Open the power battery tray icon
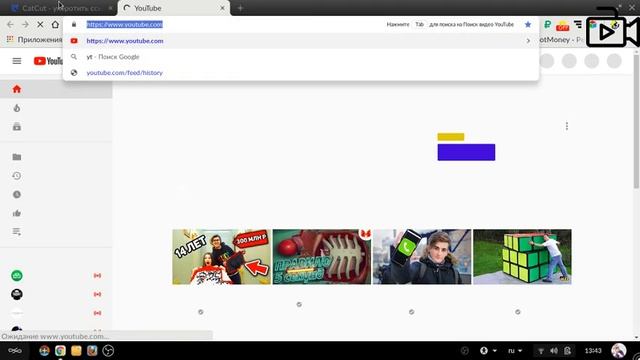Screen dimensions: 640x360 tap(567, 351)
